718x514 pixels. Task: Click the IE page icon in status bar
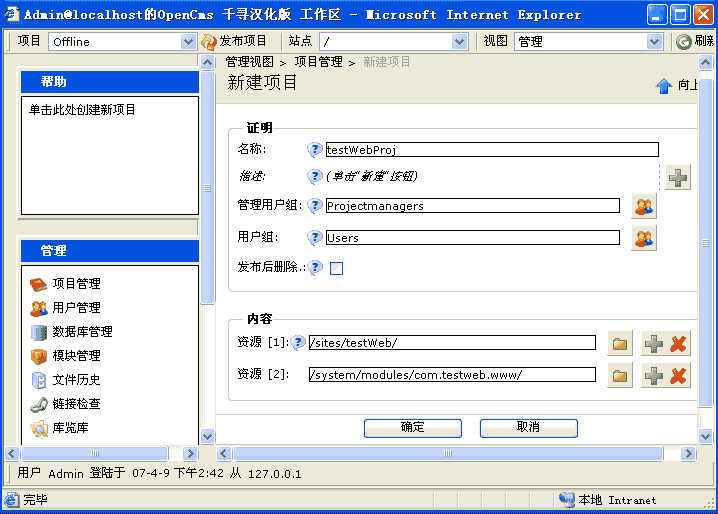(12, 500)
